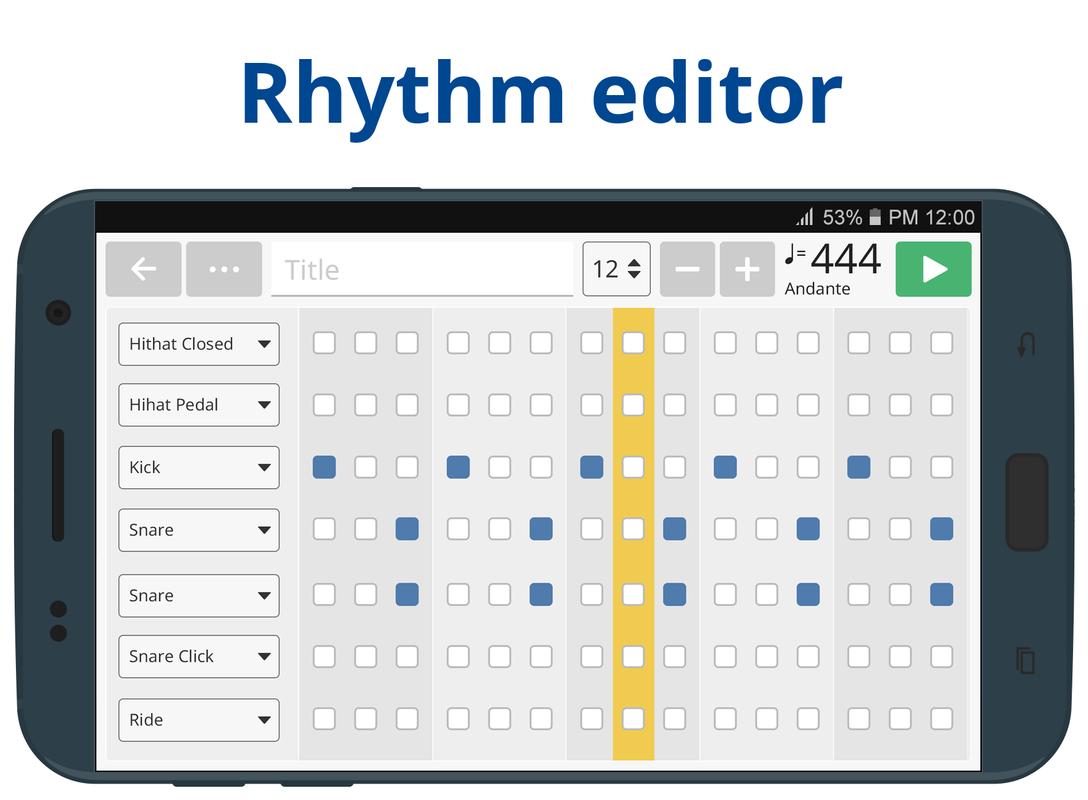Start playback with the green play button
Image resolution: width=1088 pixels, height=800 pixels.
point(933,269)
